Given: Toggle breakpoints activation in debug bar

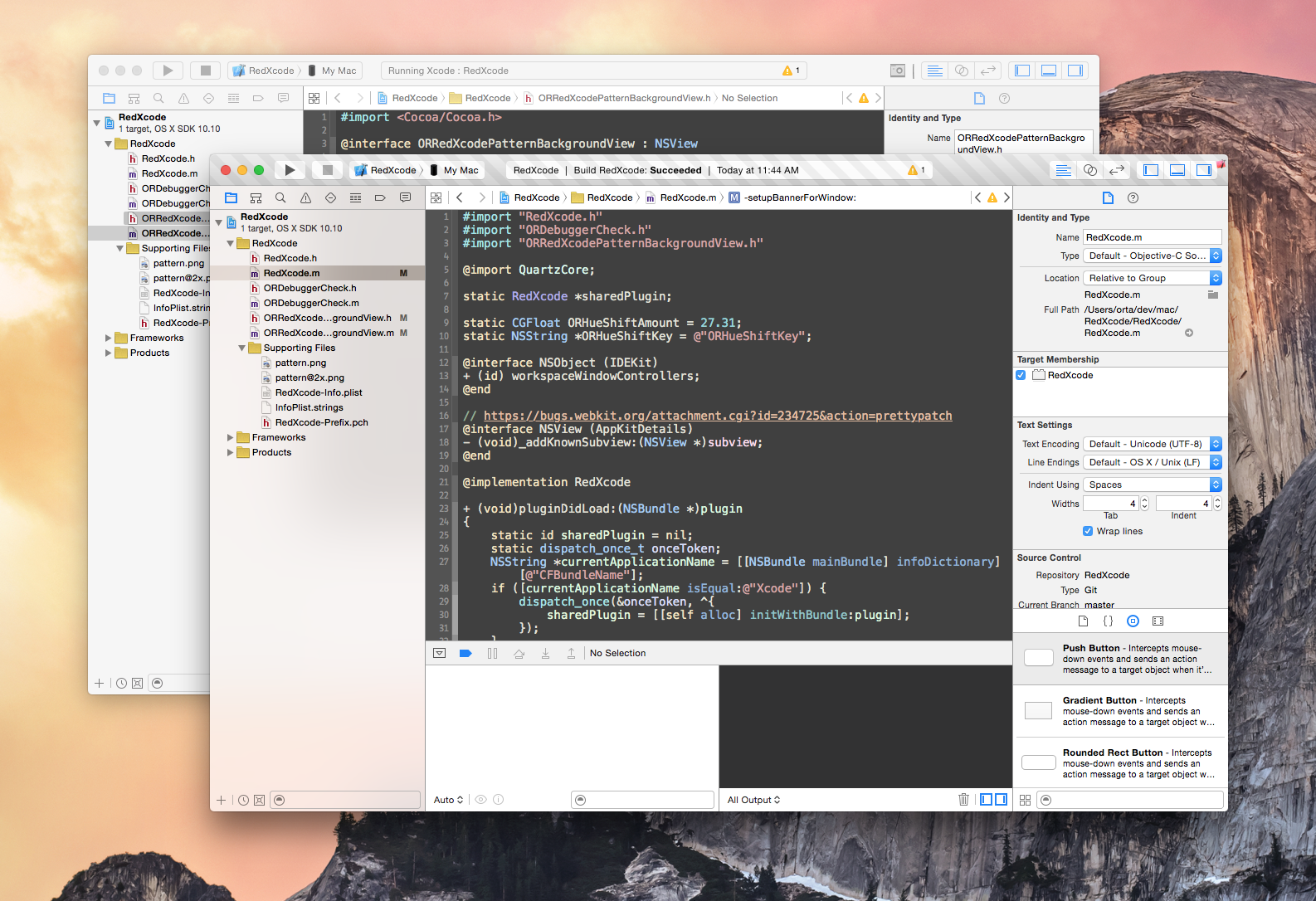Looking at the screenshot, I should click(x=465, y=653).
